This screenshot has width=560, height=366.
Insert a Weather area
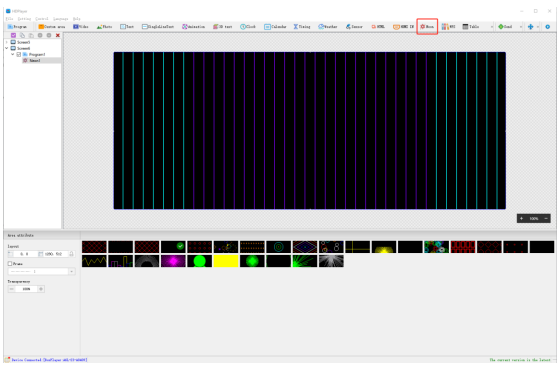pyautogui.click(x=328, y=27)
